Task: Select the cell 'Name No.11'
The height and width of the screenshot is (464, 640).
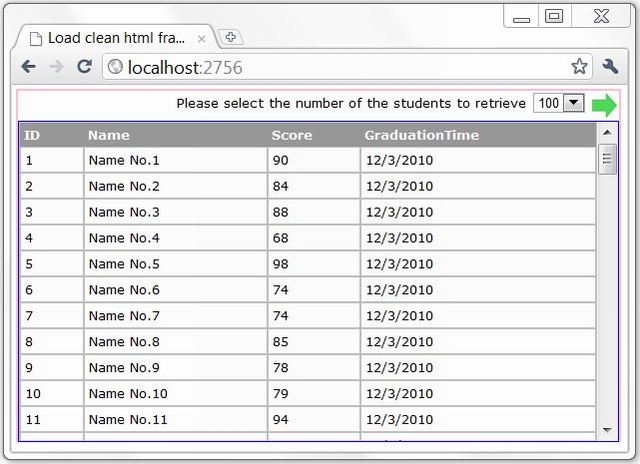Action: click(x=176, y=420)
